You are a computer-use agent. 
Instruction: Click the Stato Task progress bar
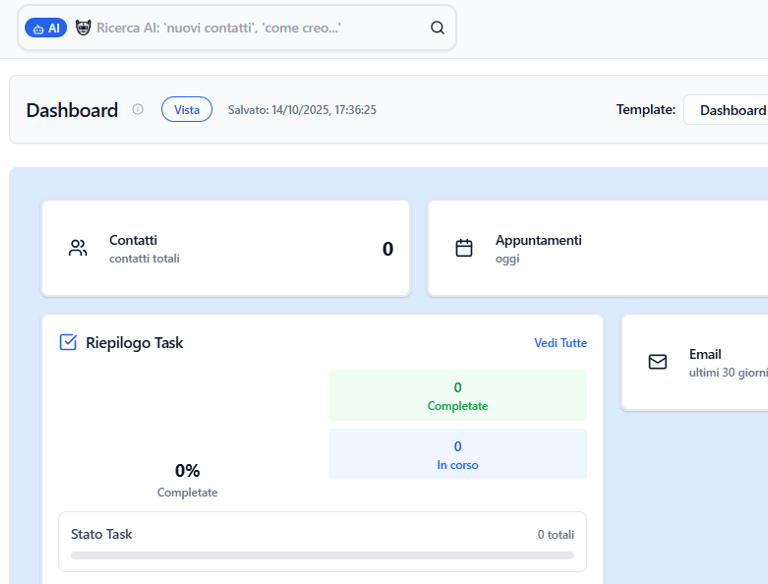tap(322, 556)
